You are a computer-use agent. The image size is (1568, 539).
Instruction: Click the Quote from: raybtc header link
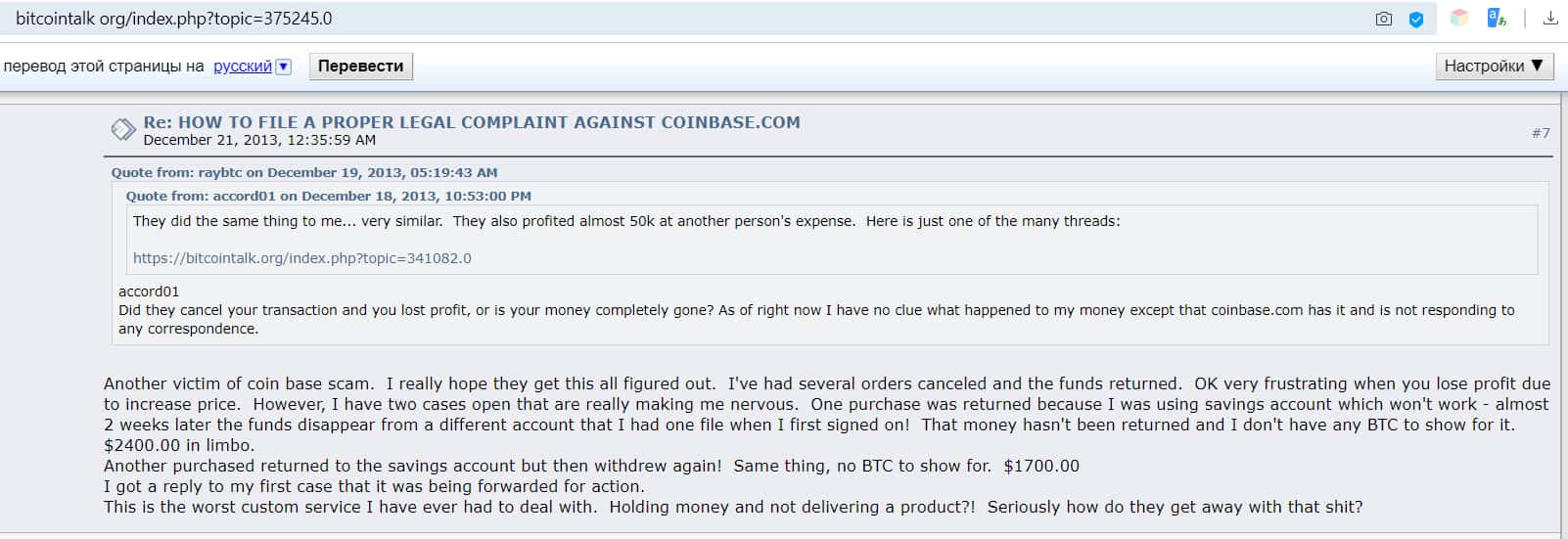point(303,172)
